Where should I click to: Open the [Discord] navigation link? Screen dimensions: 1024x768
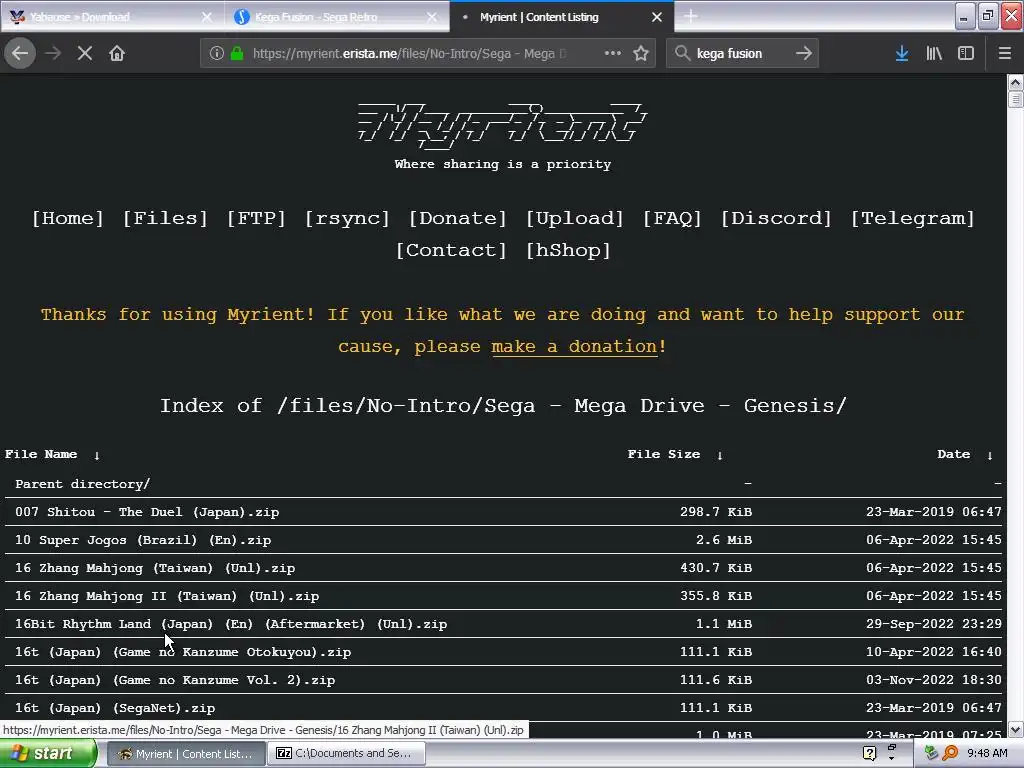click(x=776, y=218)
